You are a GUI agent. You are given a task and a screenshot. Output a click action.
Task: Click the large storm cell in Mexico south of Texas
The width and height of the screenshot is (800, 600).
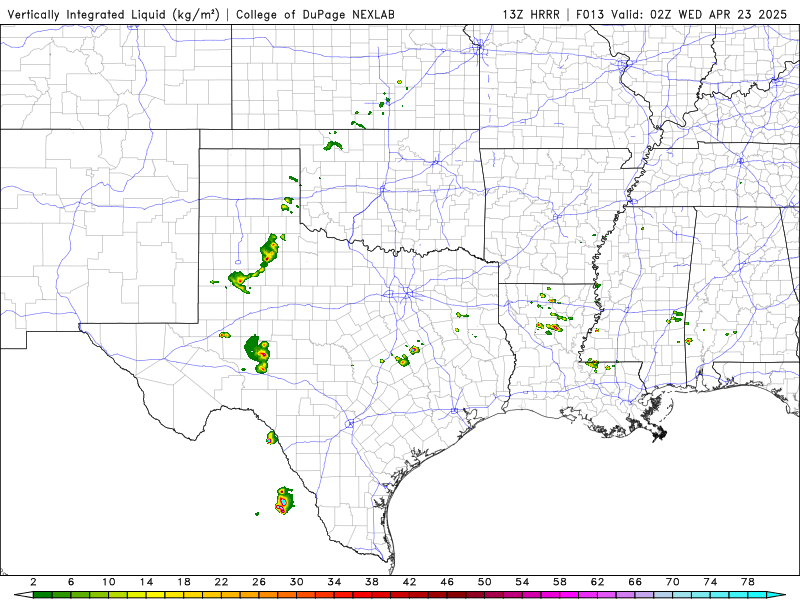coord(284,501)
